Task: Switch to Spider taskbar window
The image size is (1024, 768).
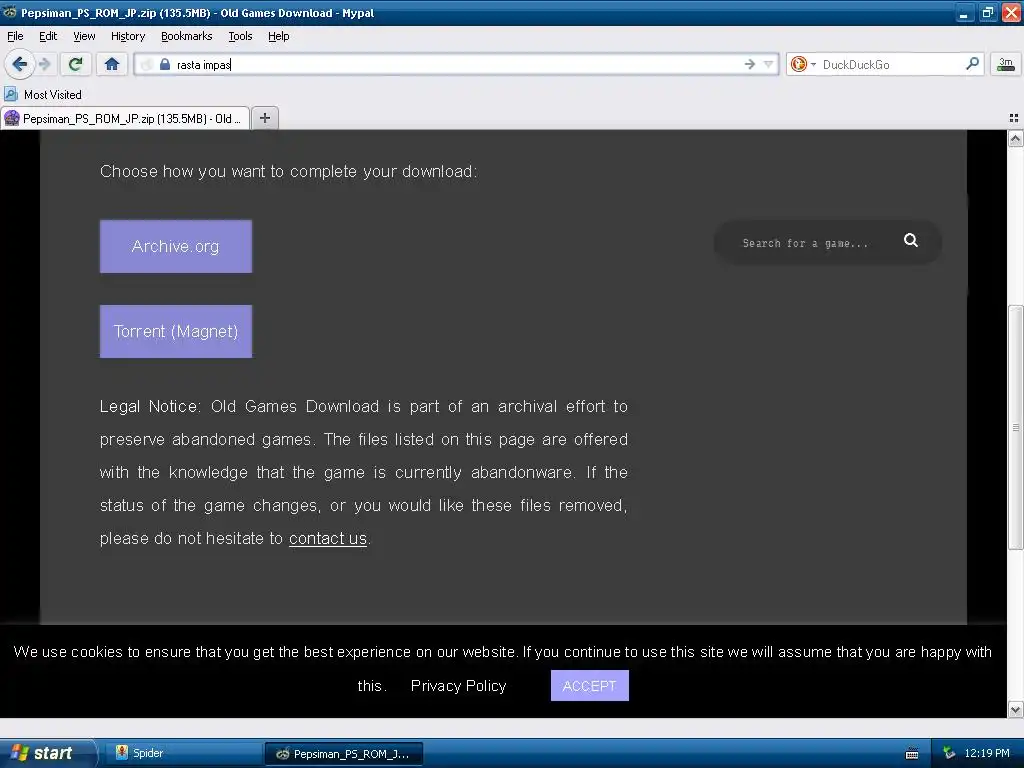Action: [x=183, y=753]
